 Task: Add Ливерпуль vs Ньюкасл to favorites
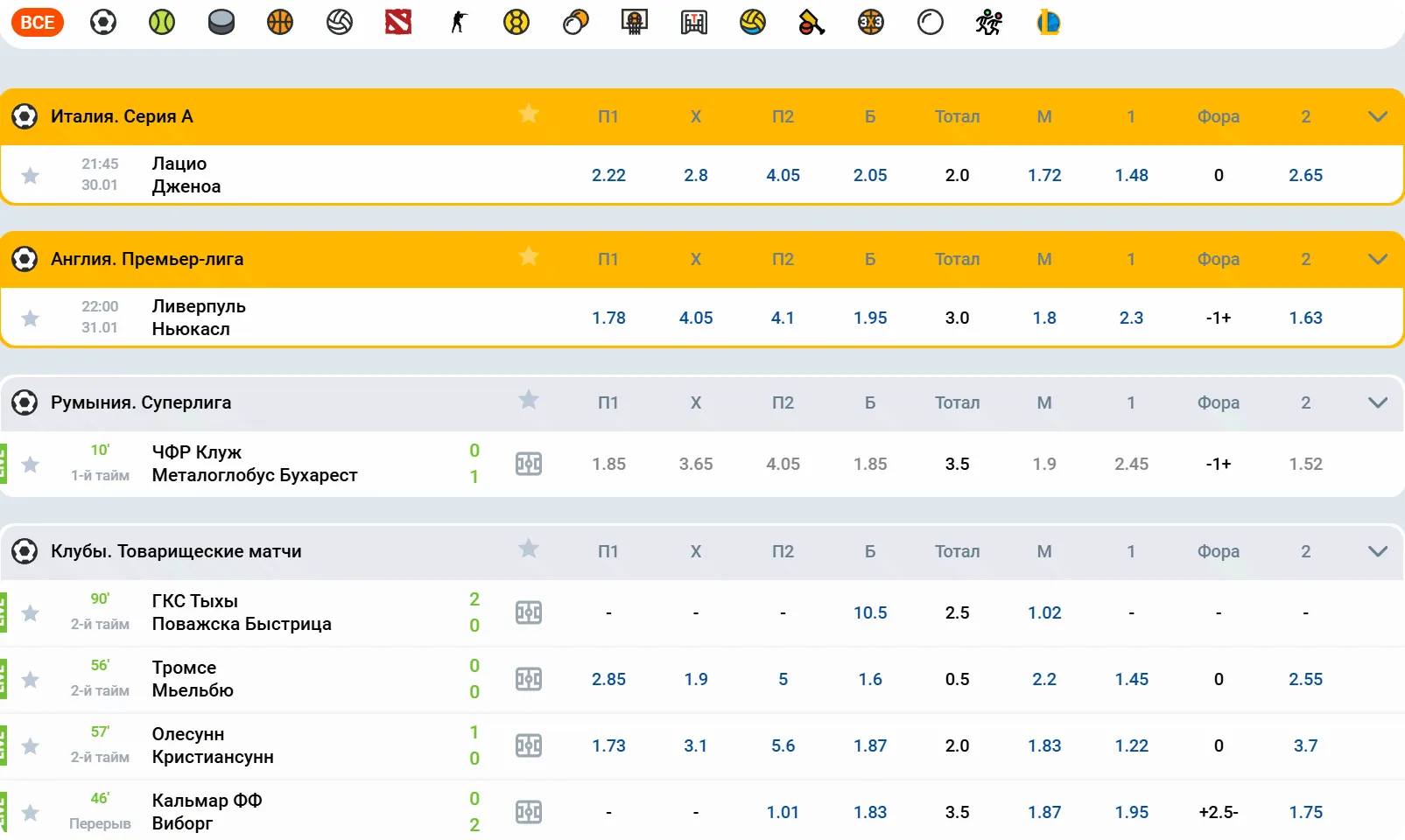coord(31,318)
